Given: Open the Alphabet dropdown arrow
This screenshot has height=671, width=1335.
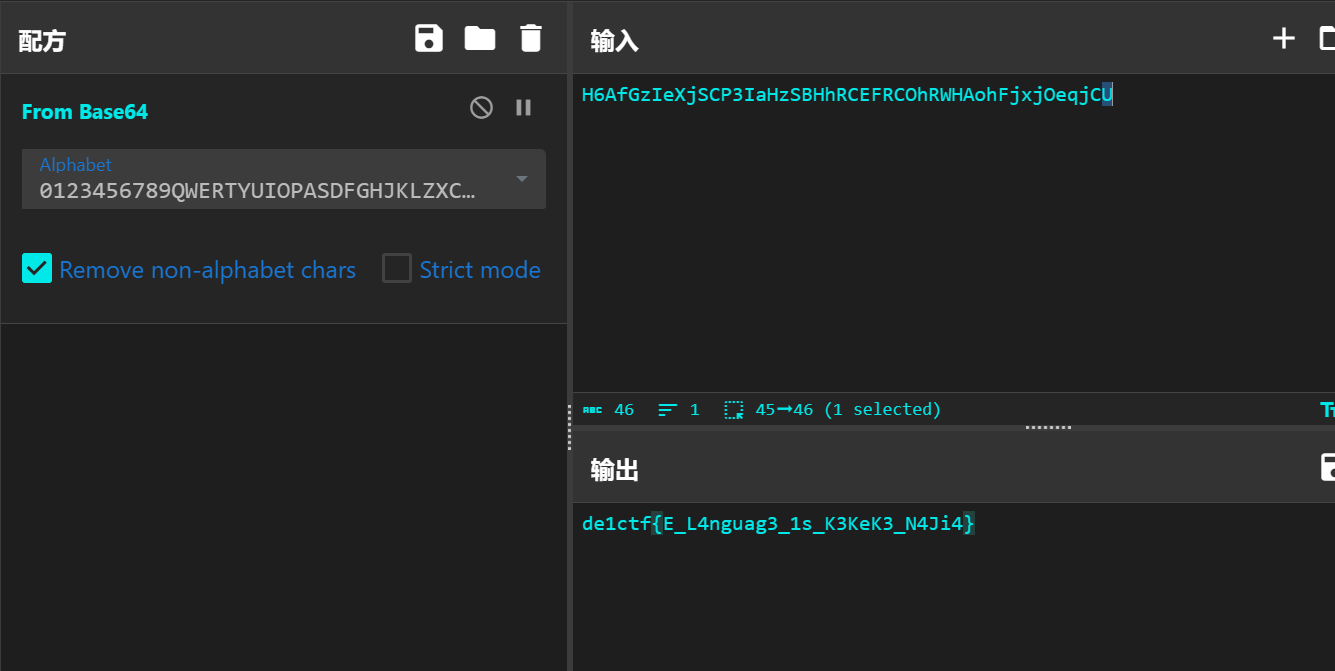Looking at the screenshot, I should (x=521, y=179).
